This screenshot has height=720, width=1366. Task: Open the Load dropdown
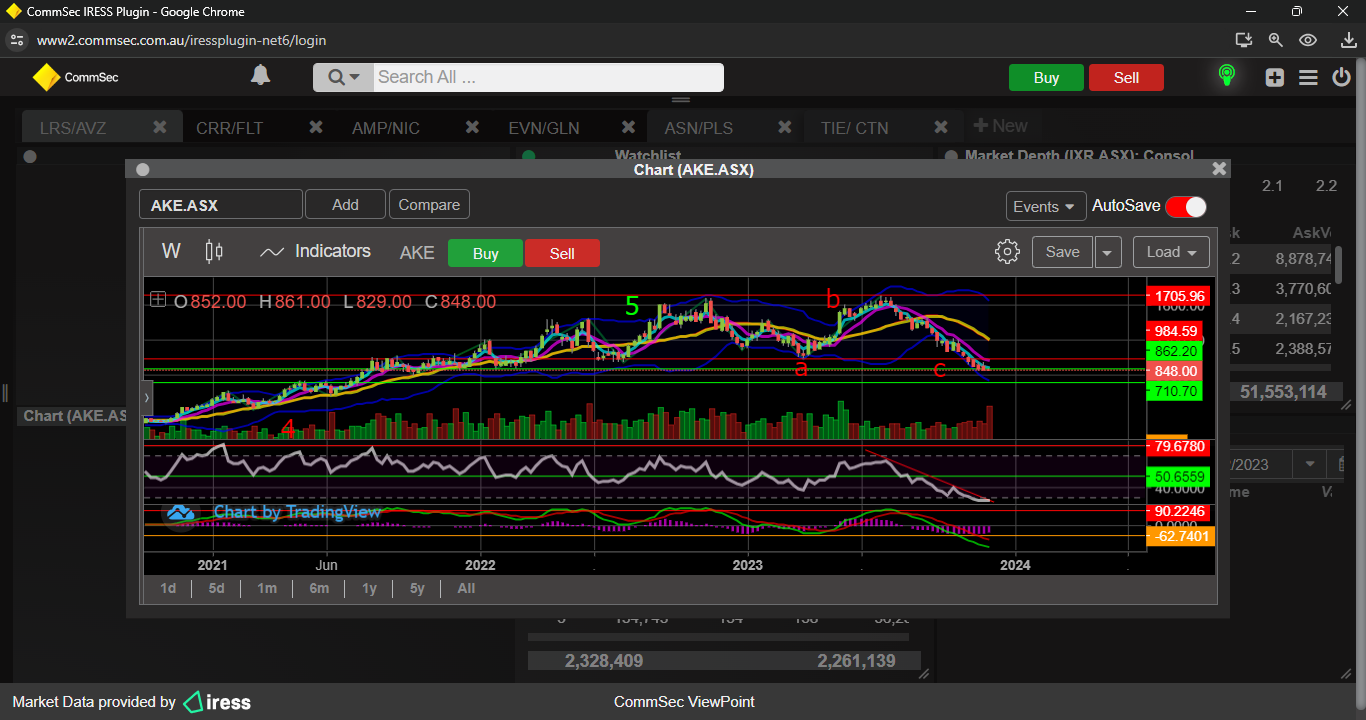coord(1171,252)
